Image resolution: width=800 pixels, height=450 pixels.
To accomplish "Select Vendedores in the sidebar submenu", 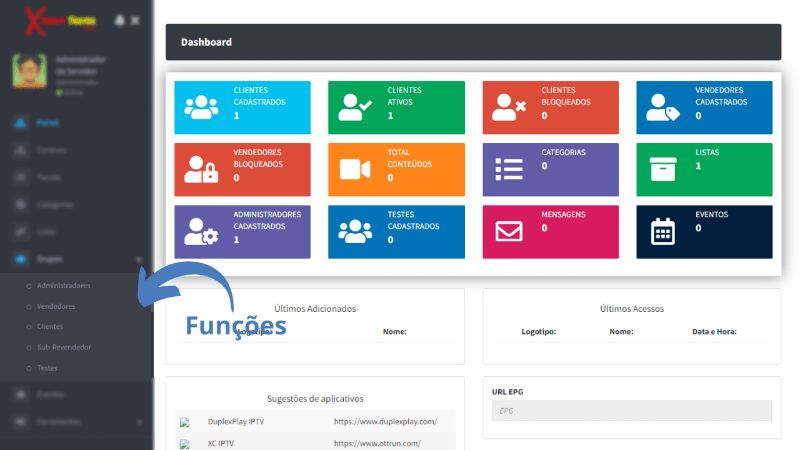I will click(56, 306).
